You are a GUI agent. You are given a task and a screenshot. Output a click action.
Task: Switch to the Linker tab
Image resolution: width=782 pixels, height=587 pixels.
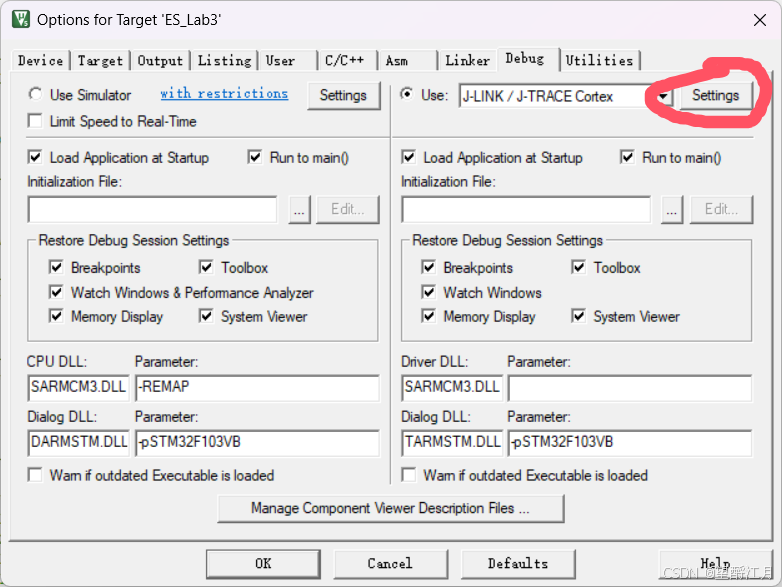tap(467, 61)
